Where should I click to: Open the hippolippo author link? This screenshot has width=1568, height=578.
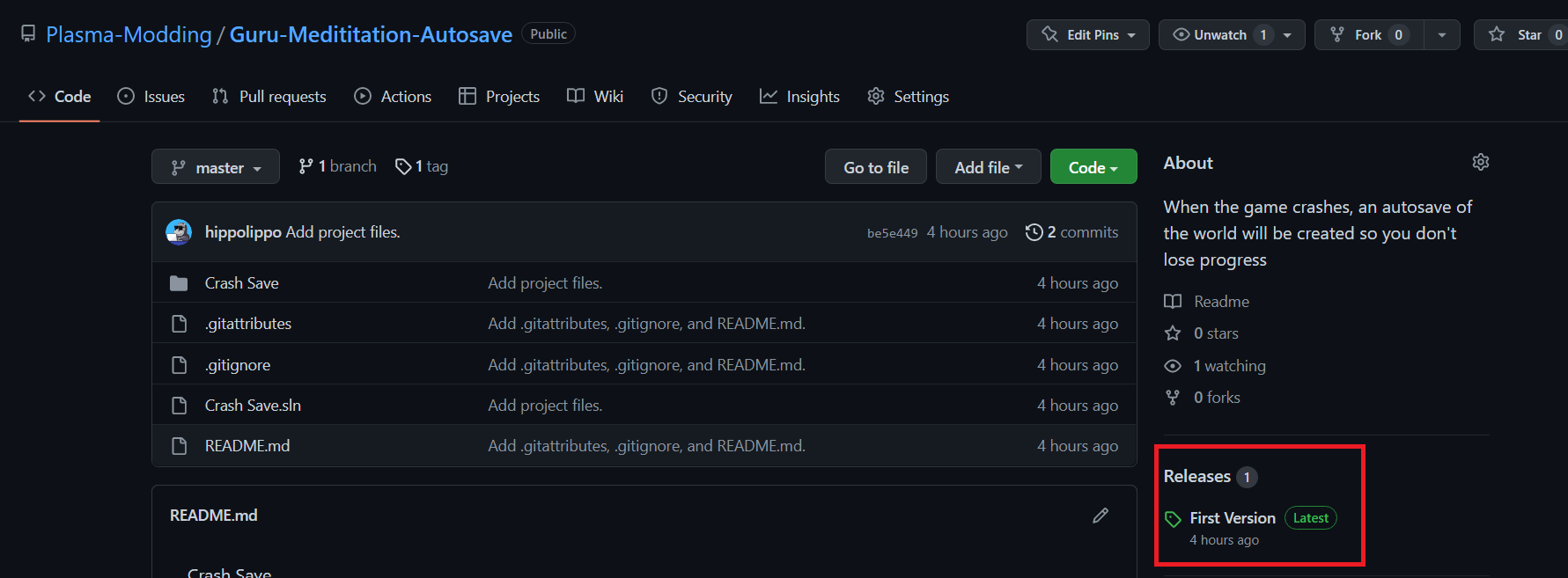tap(243, 232)
